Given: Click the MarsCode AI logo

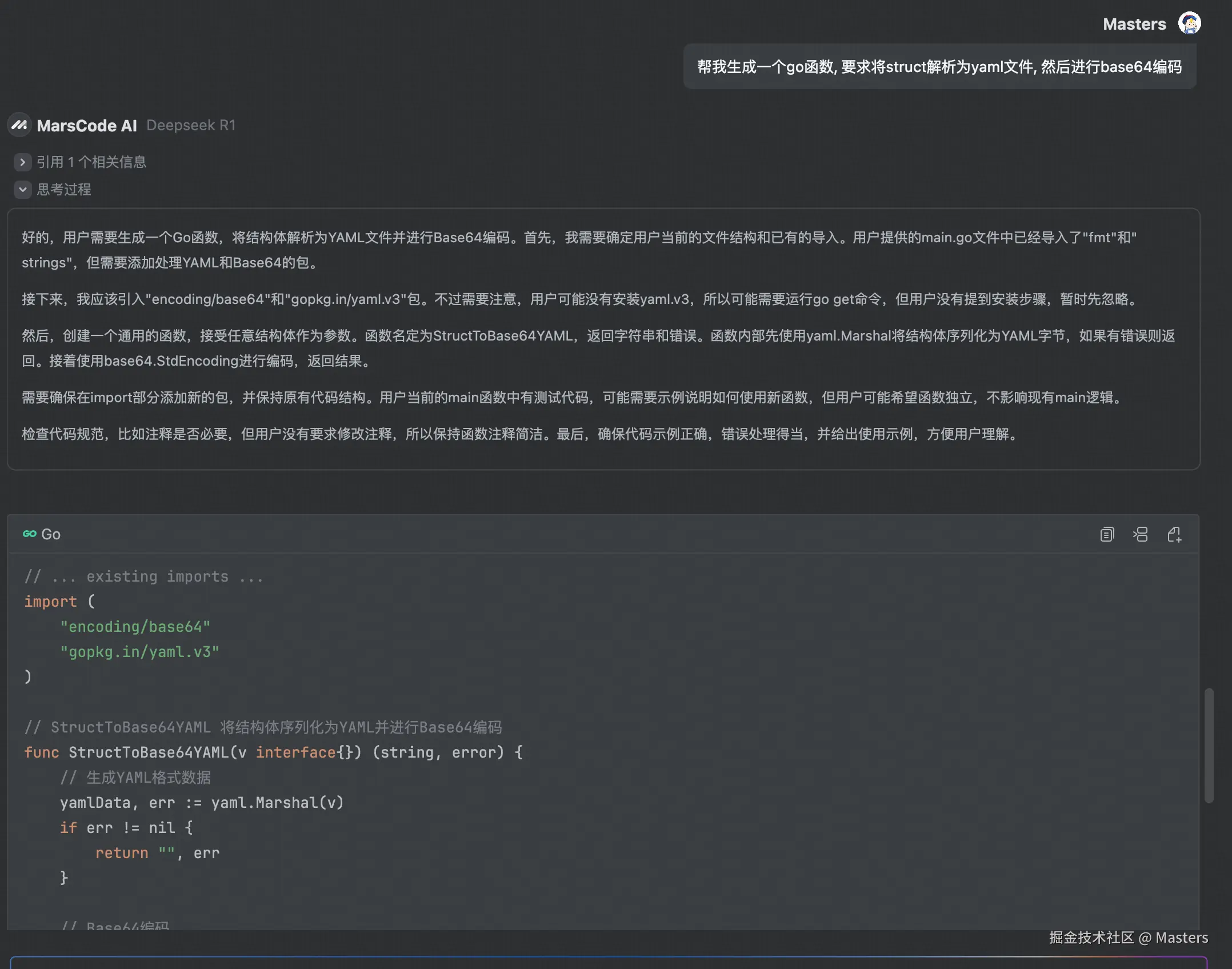Looking at the screenshot, I should 19,125.
